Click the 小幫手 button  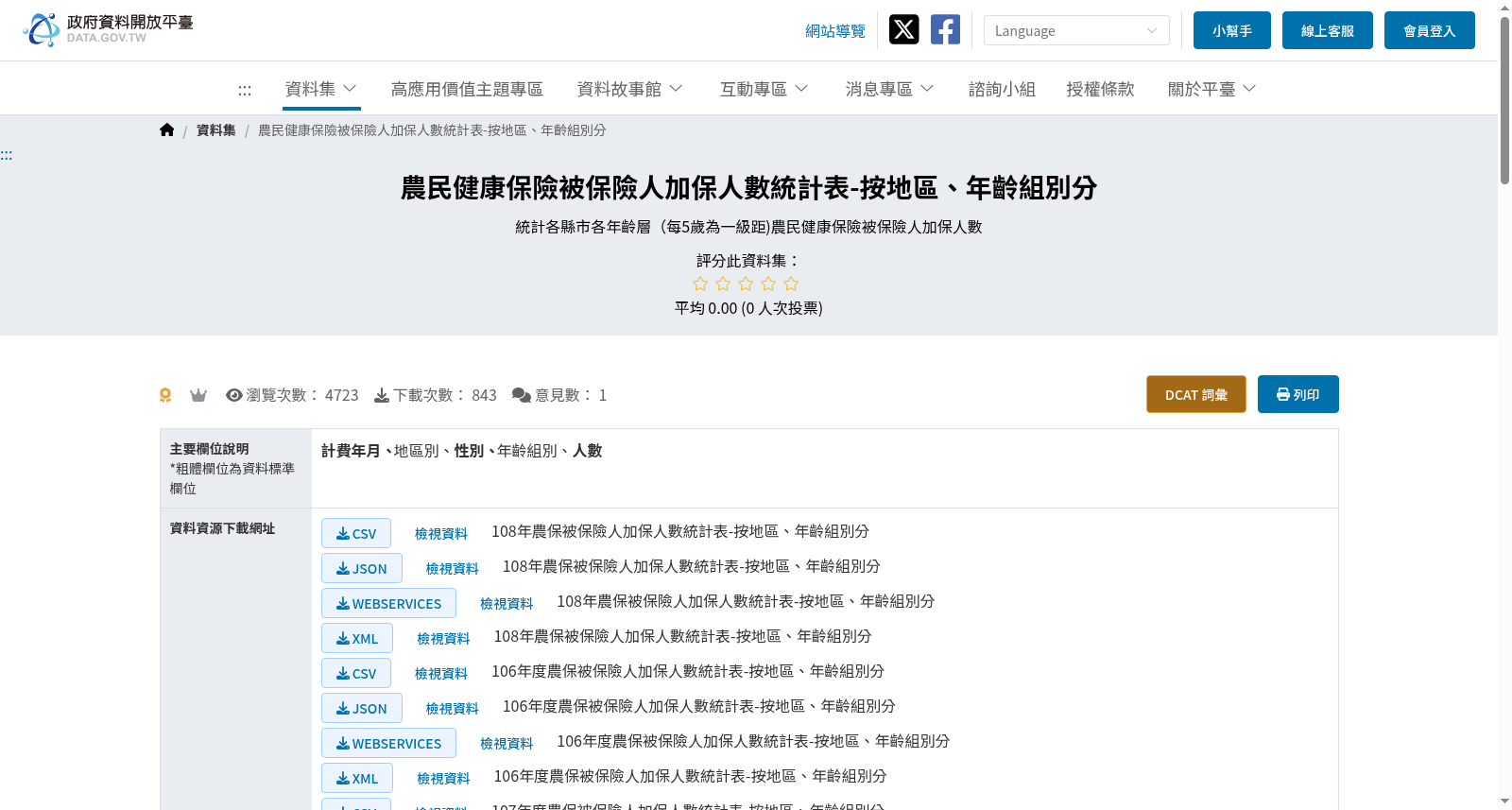[1232, 30]
